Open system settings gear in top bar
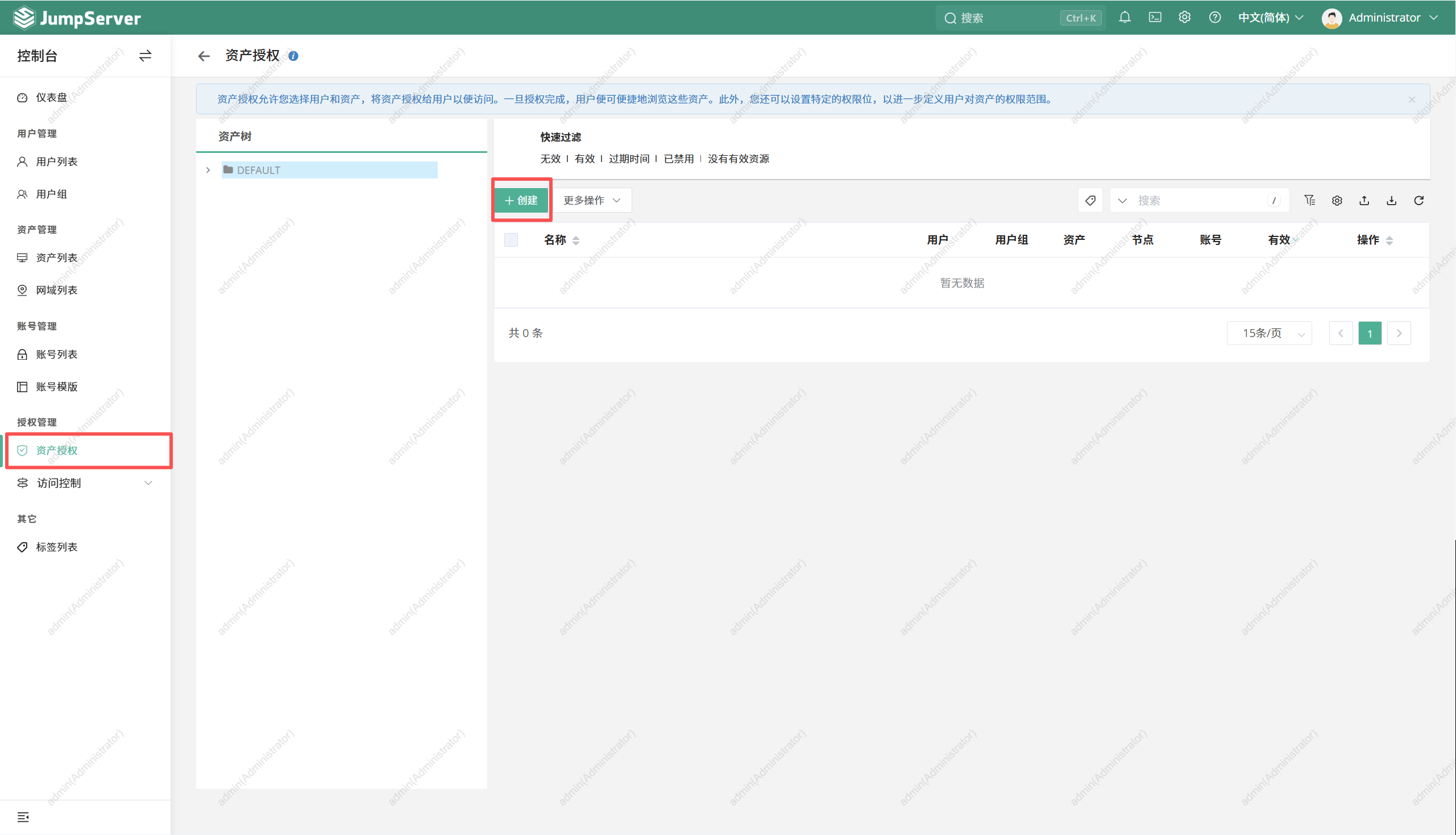Image resolution: width=1456 pixels, height=835 pixels. click(1184, 18)
